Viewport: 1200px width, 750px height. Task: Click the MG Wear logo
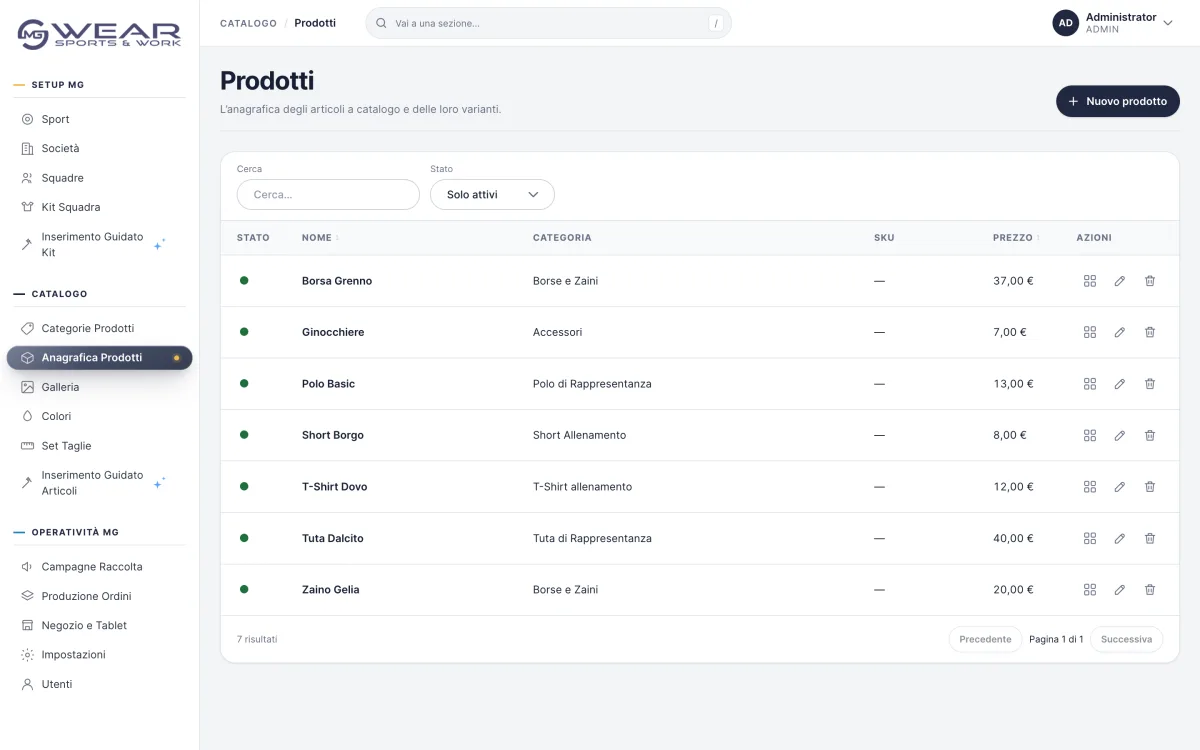tap(99, 34)
